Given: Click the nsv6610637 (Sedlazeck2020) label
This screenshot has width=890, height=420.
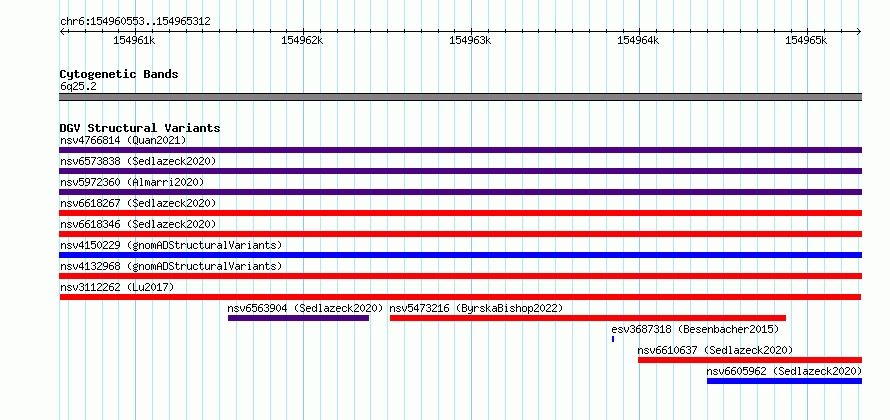Looking at the screenshot, I should point(715,350).
